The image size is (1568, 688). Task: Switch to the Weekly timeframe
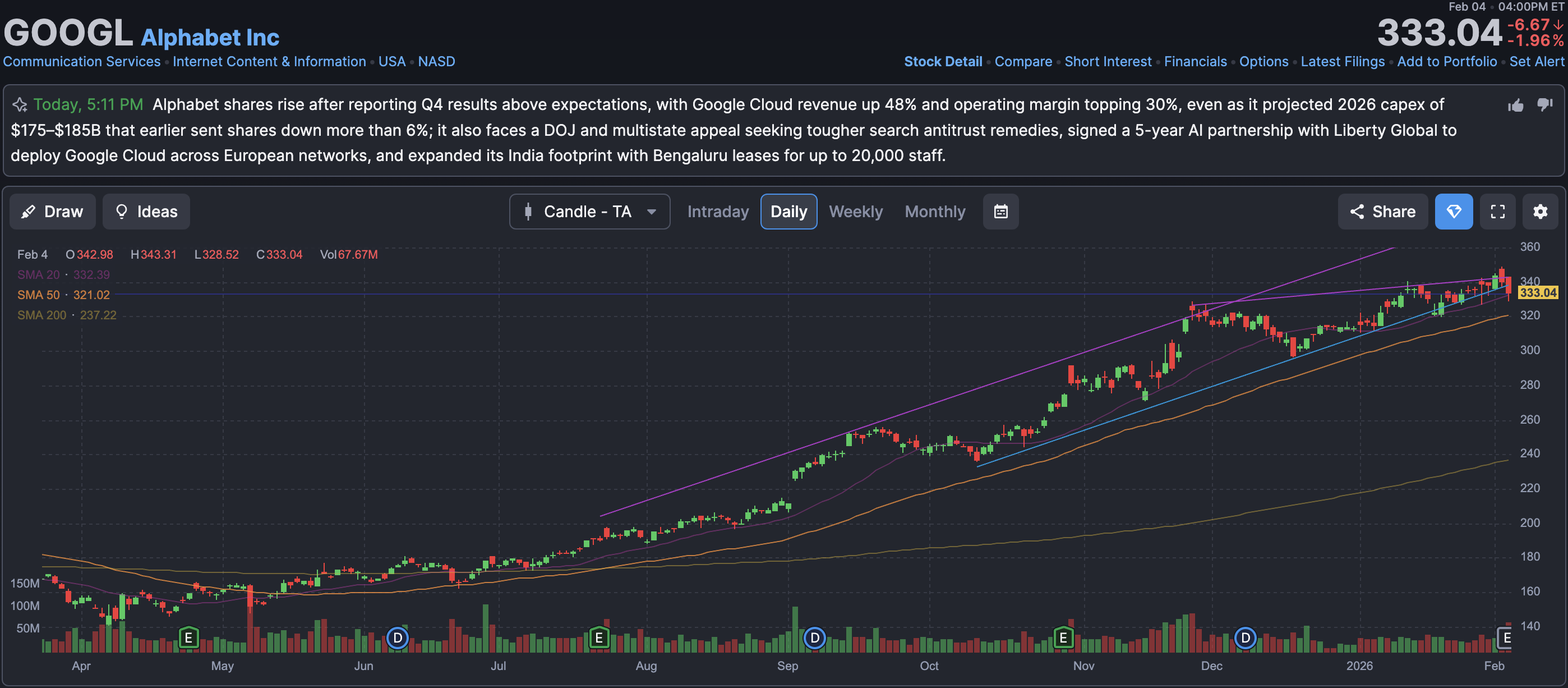click(855, 211)
